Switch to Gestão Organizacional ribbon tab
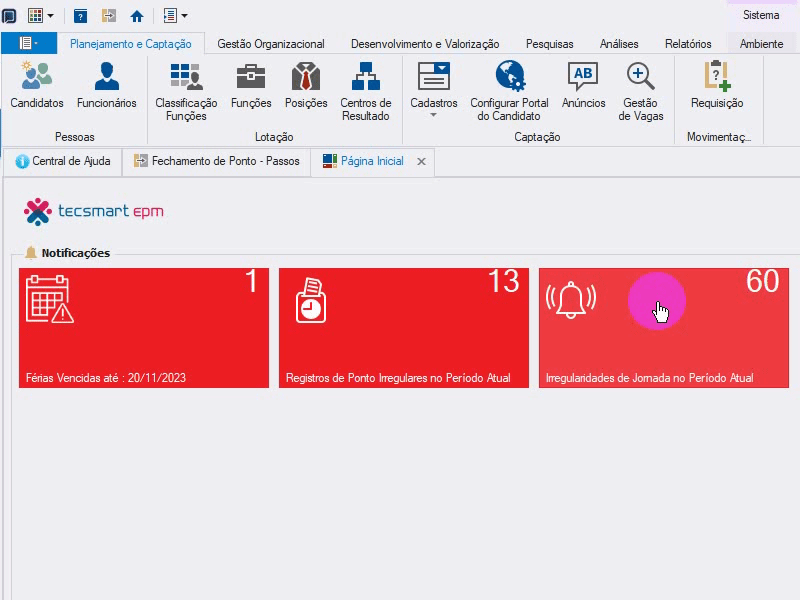This screenshot has width=800, height=600. 271,44
